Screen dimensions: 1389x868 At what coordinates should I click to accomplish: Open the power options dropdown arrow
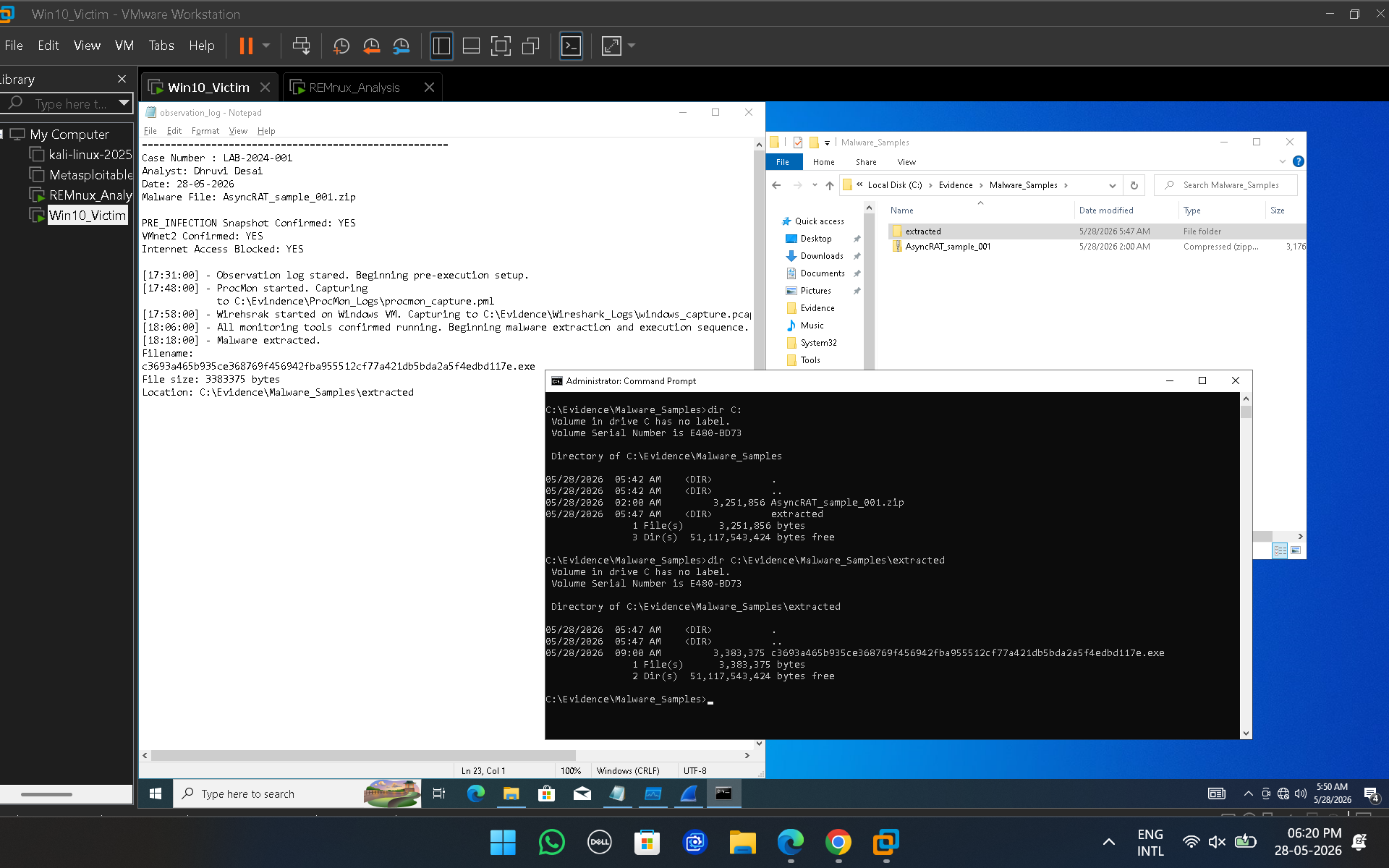point(266,46)
